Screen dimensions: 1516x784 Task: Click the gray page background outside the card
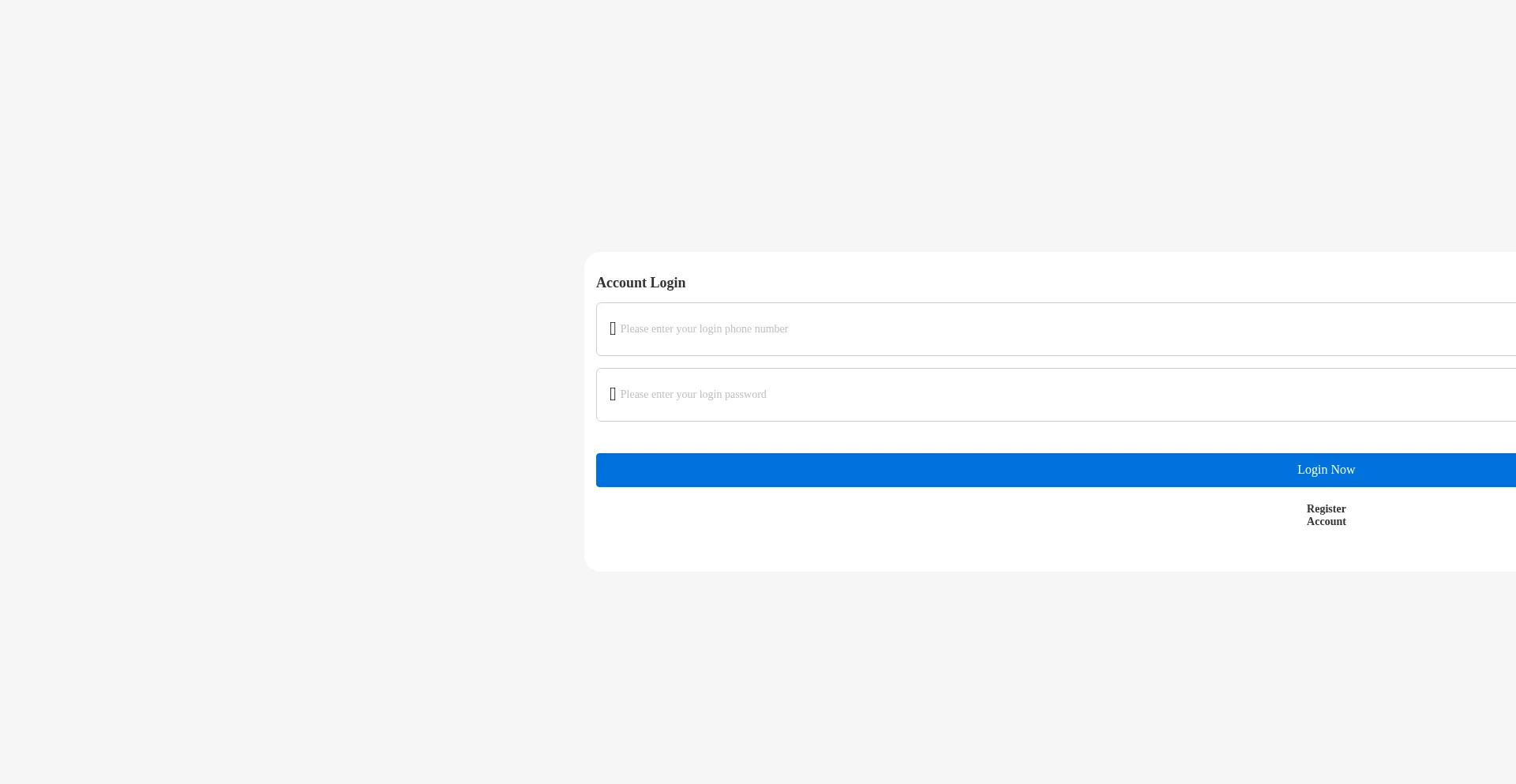276,395
